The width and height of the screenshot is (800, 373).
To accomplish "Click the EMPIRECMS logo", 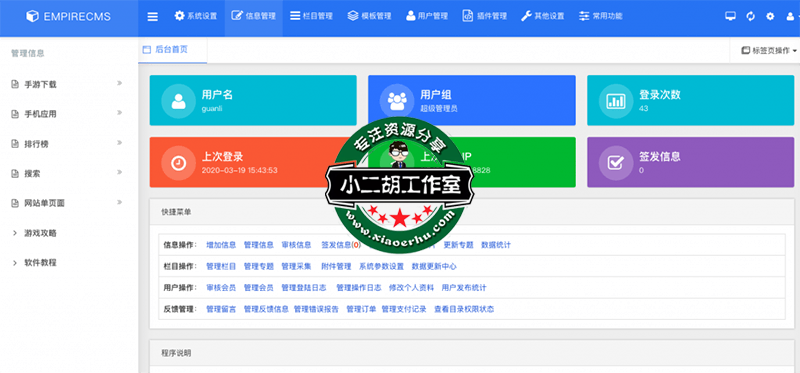I will (68, 17).
